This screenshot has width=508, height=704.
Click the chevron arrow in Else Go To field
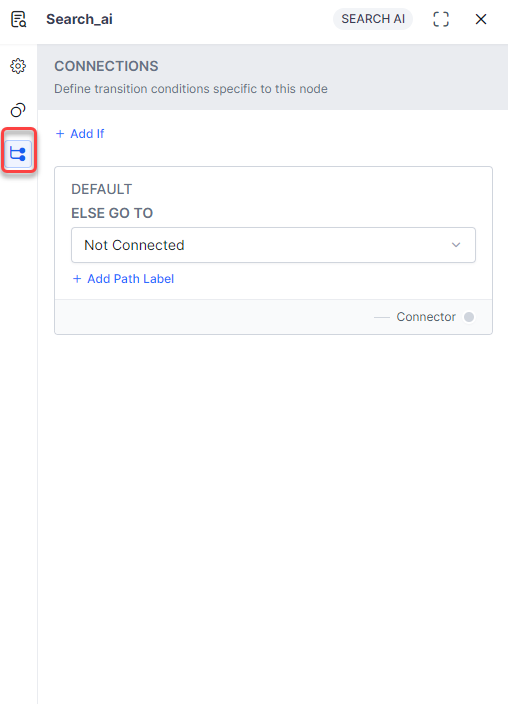pyautogui.click(x=456, y=245)
